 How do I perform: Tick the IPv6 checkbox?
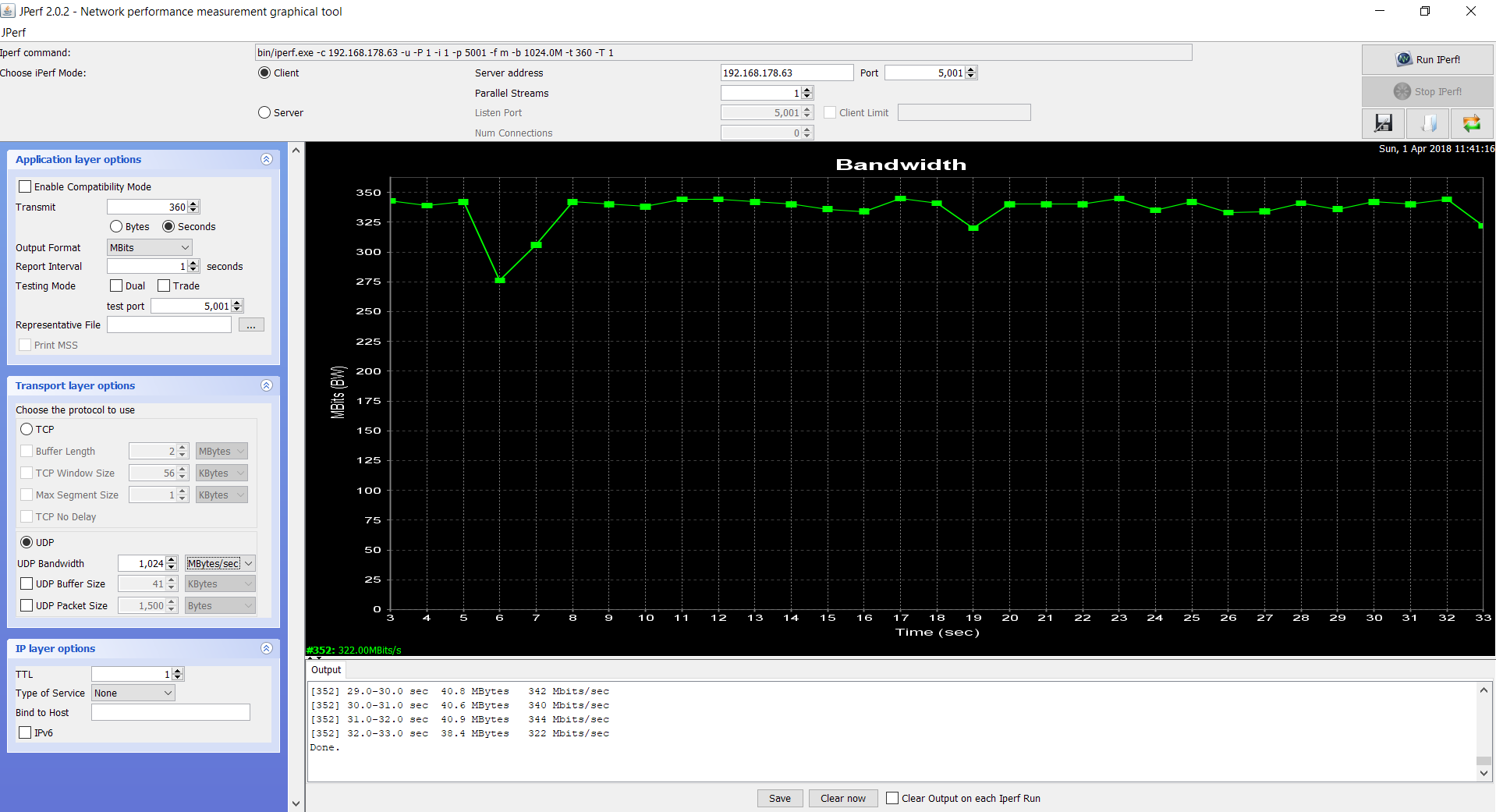(x=25, y=732)
